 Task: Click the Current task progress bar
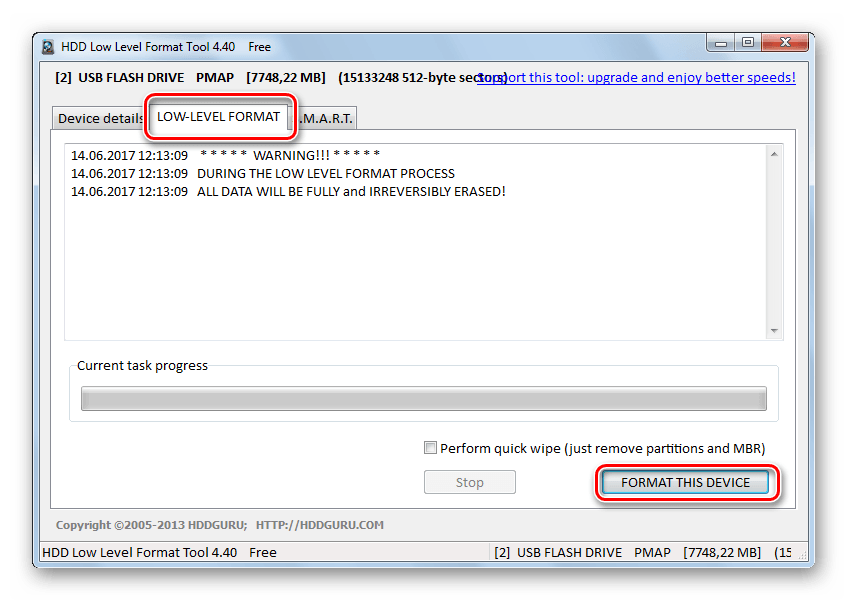(423, 399)
